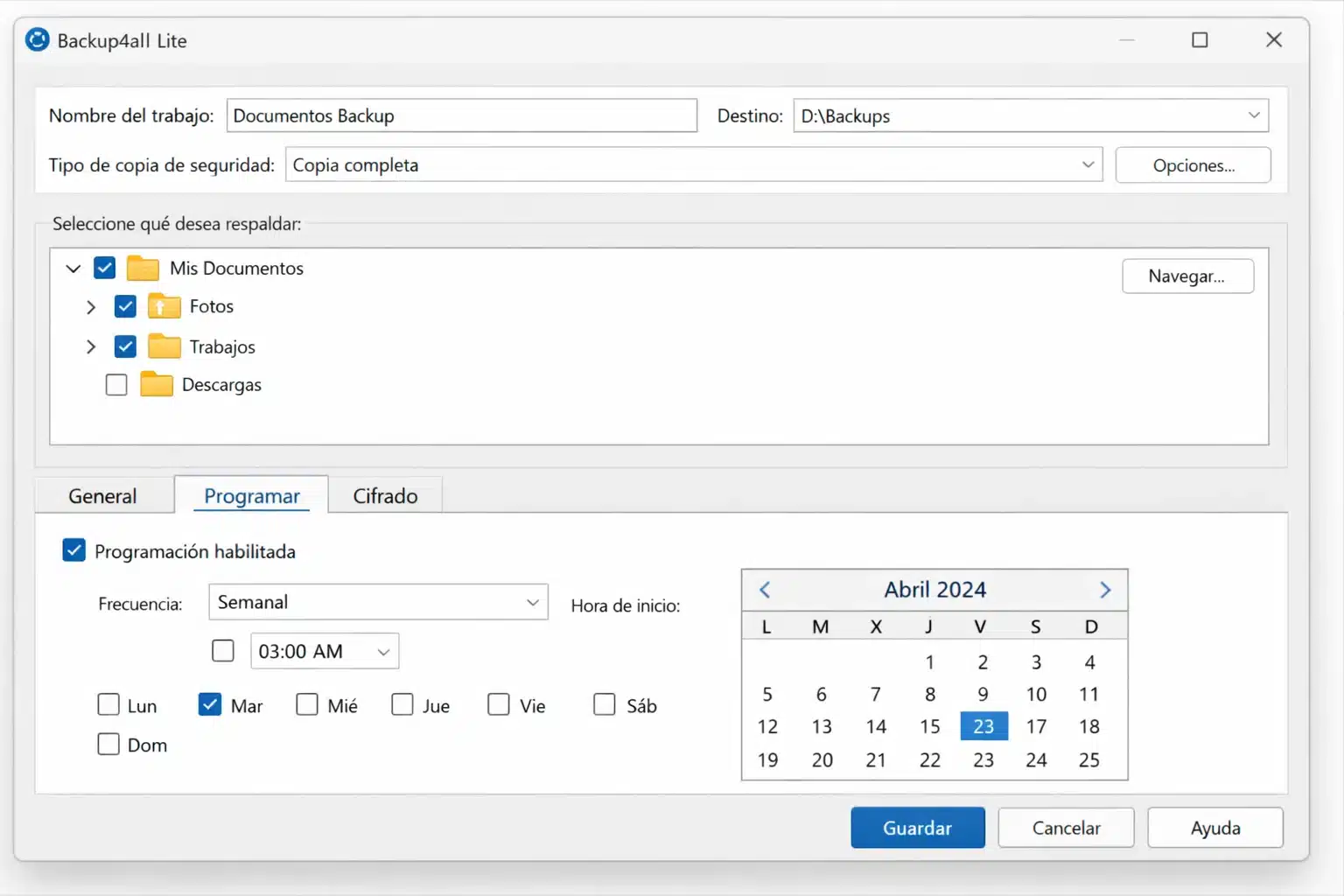Select day 15 in the April calendar

(929, 725)
